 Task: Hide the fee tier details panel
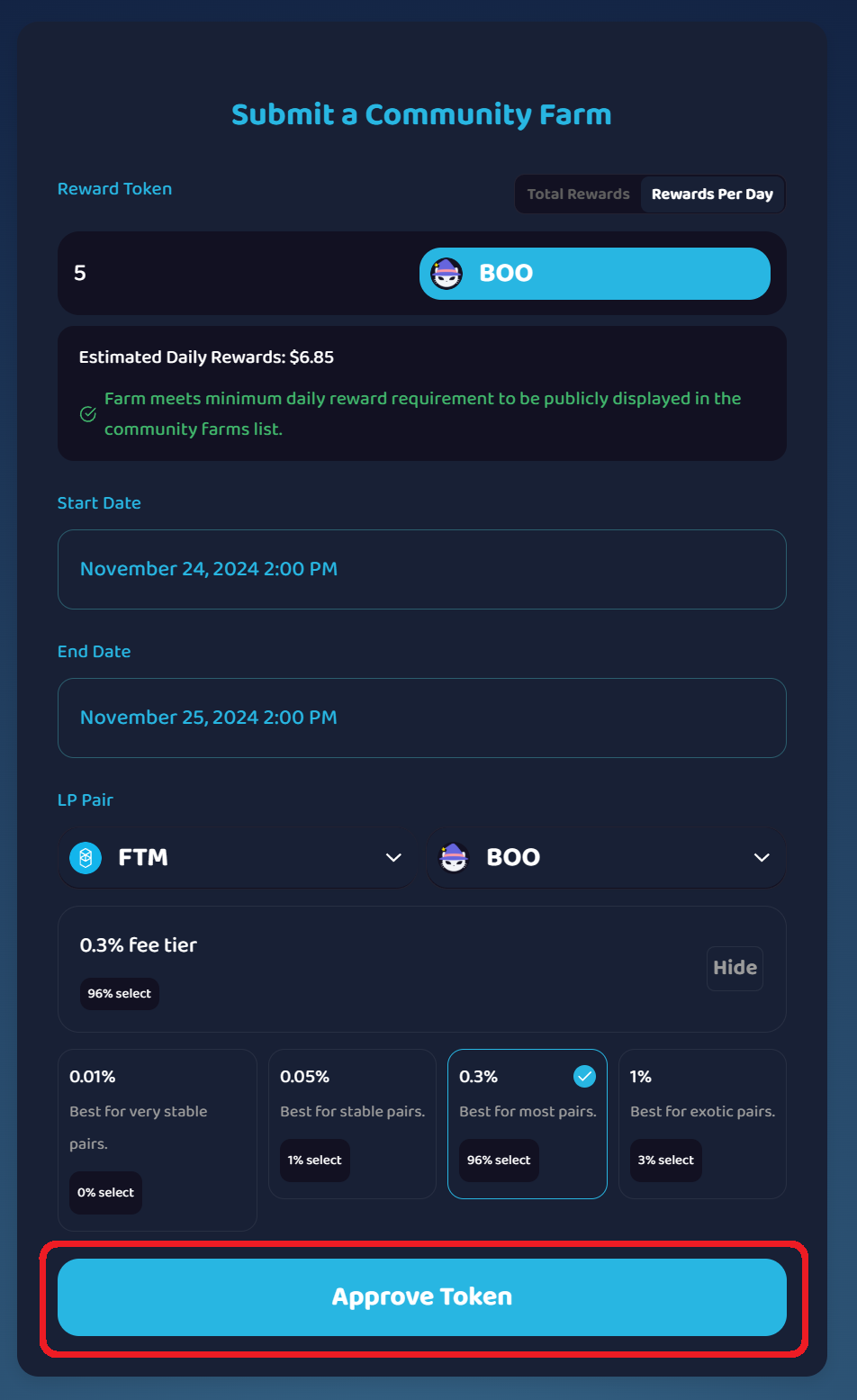735,968
